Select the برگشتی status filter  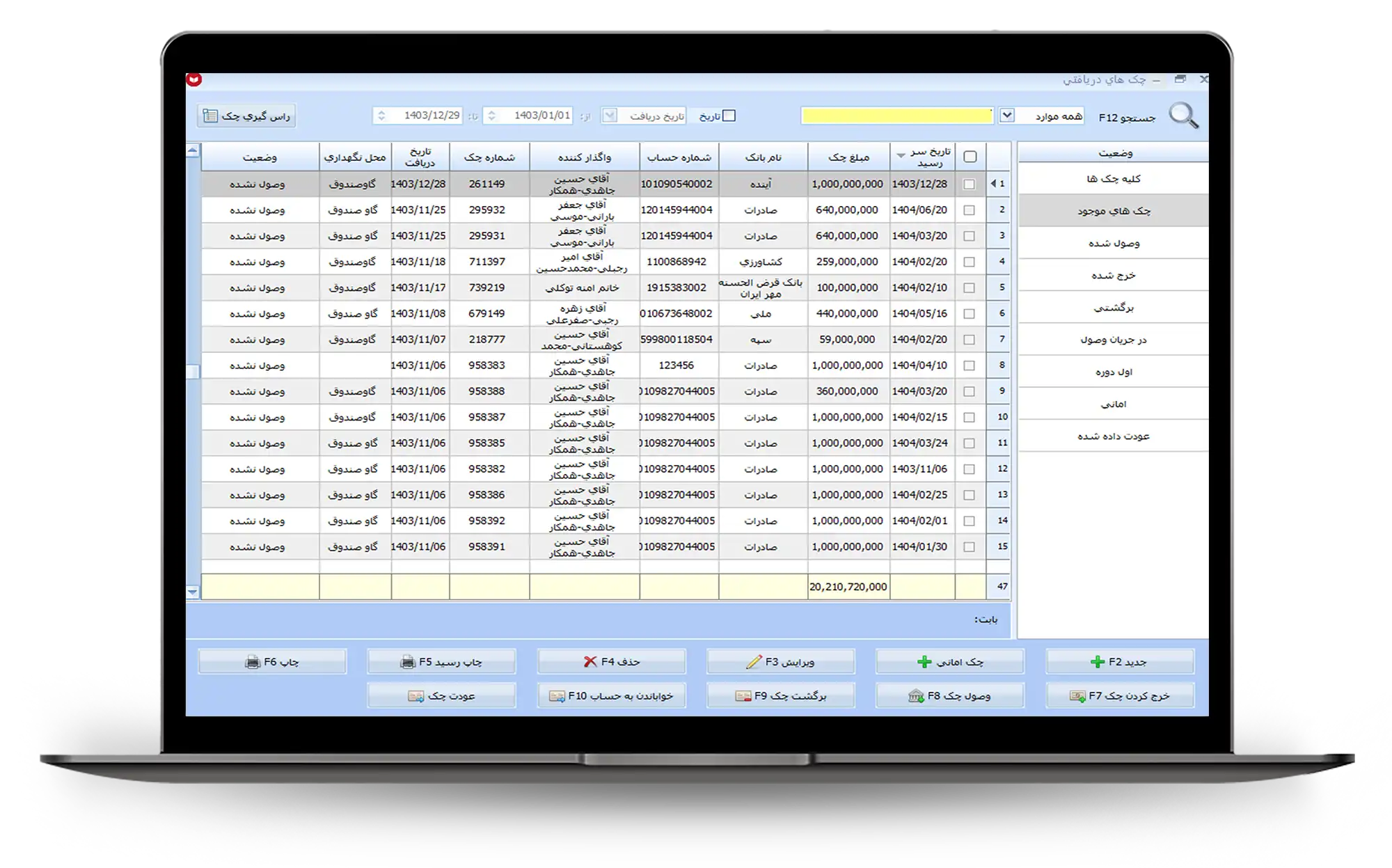coord(1113,308)
